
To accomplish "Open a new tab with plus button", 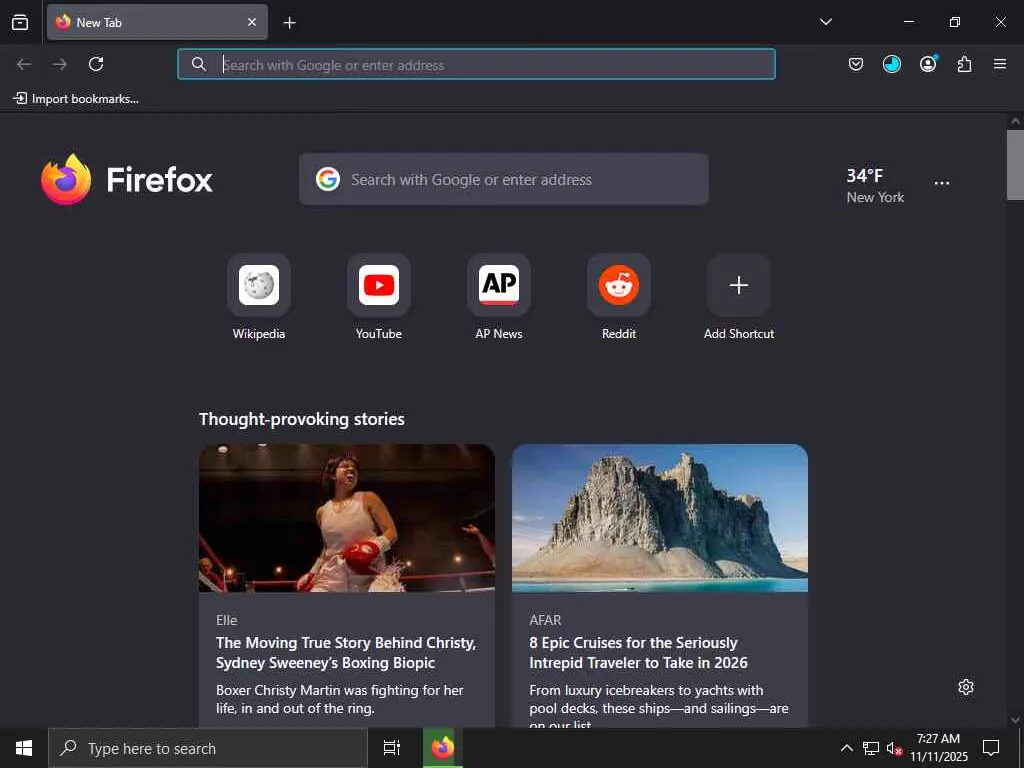I will click(x=289, y=23).
